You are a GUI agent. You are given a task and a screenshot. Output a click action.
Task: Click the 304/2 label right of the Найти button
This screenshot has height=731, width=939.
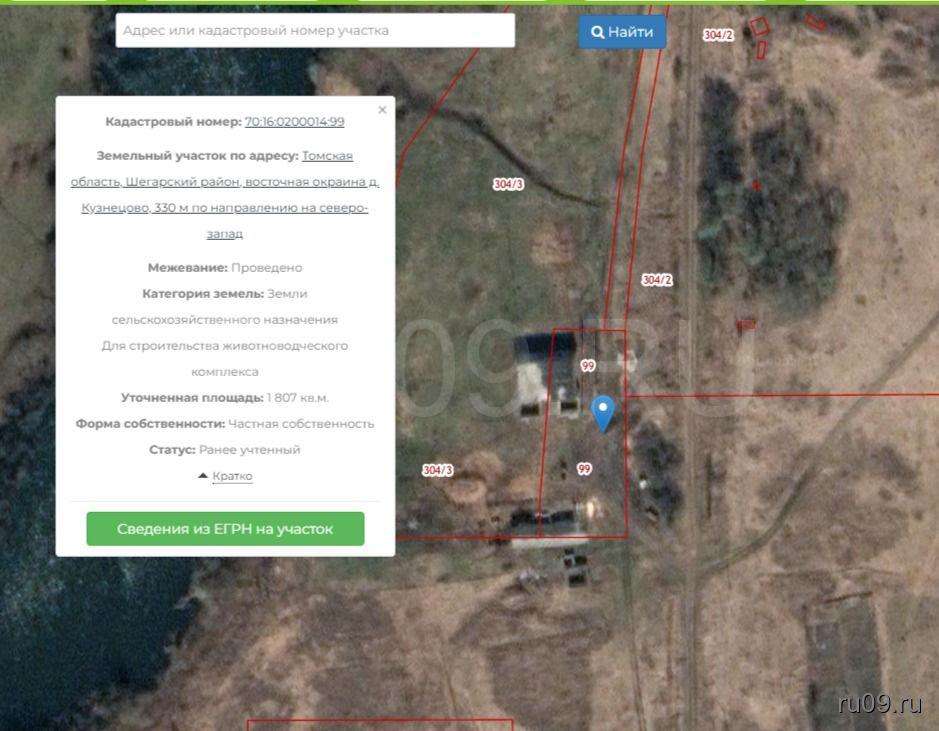(x=717, y=35)
